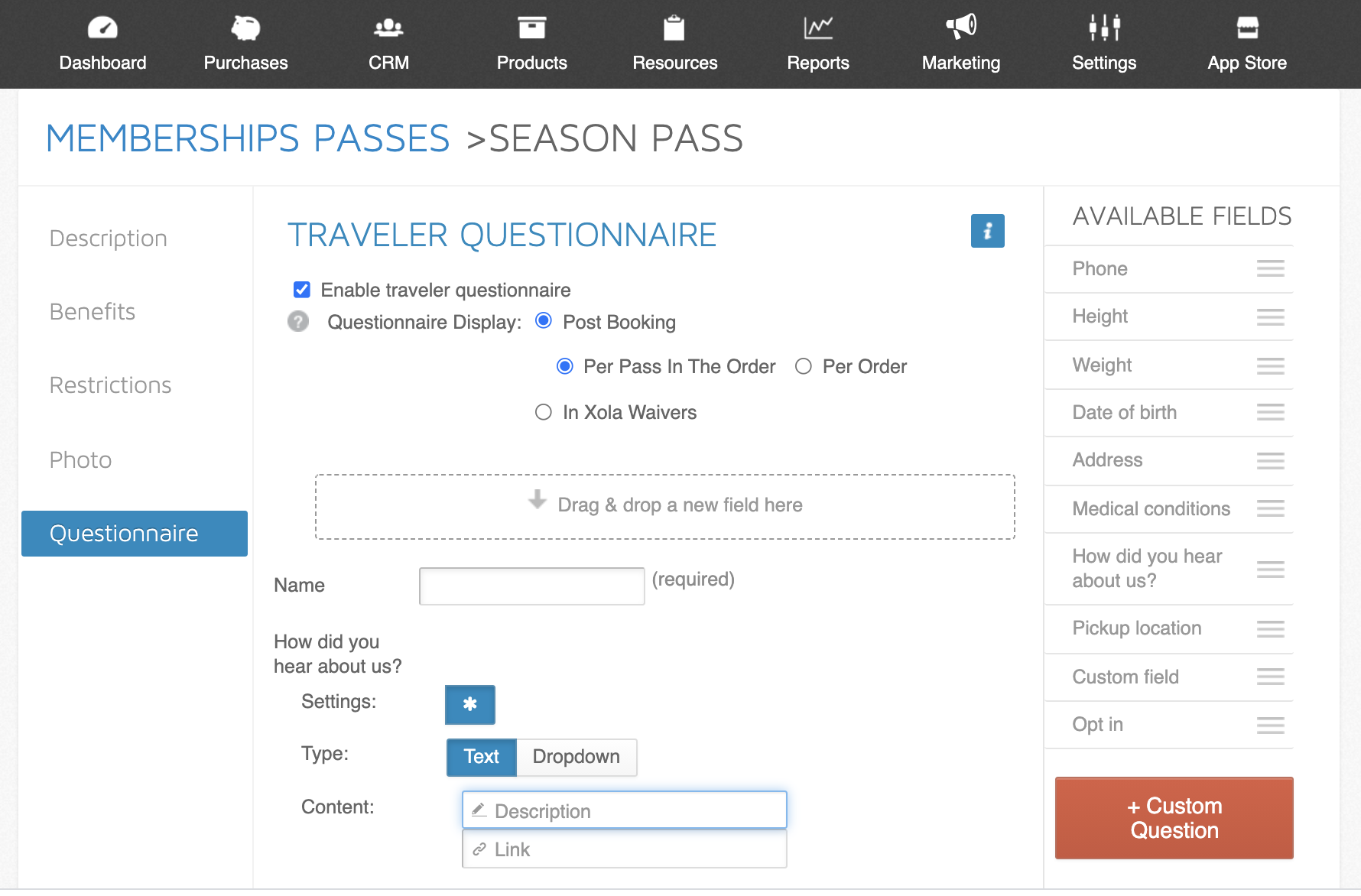Select Opt in field

click(1169, 725)
